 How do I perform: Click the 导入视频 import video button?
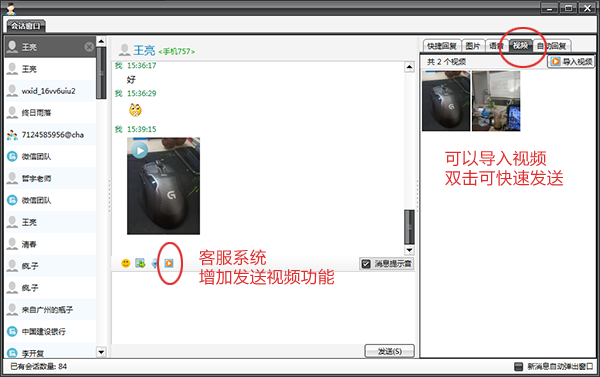pyautogui.click(x=572, y=61)
